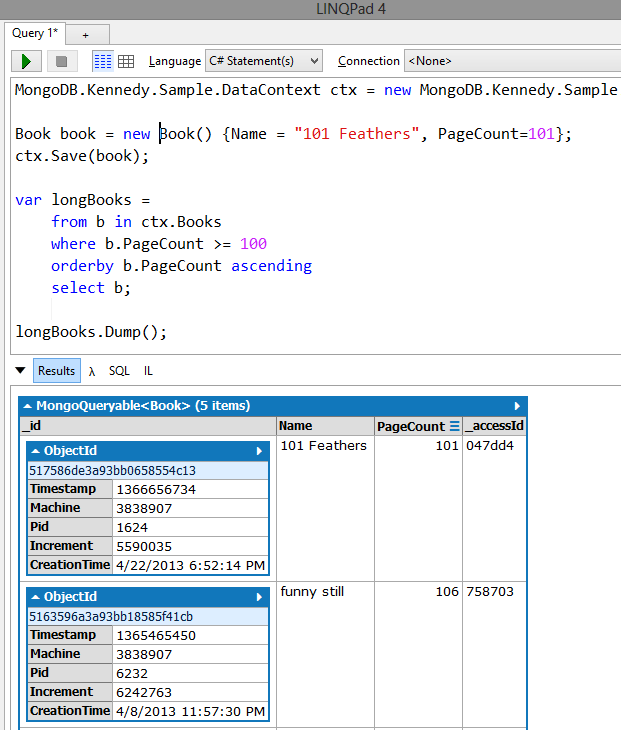Click the PageCount column graph icon

[454, 426]
